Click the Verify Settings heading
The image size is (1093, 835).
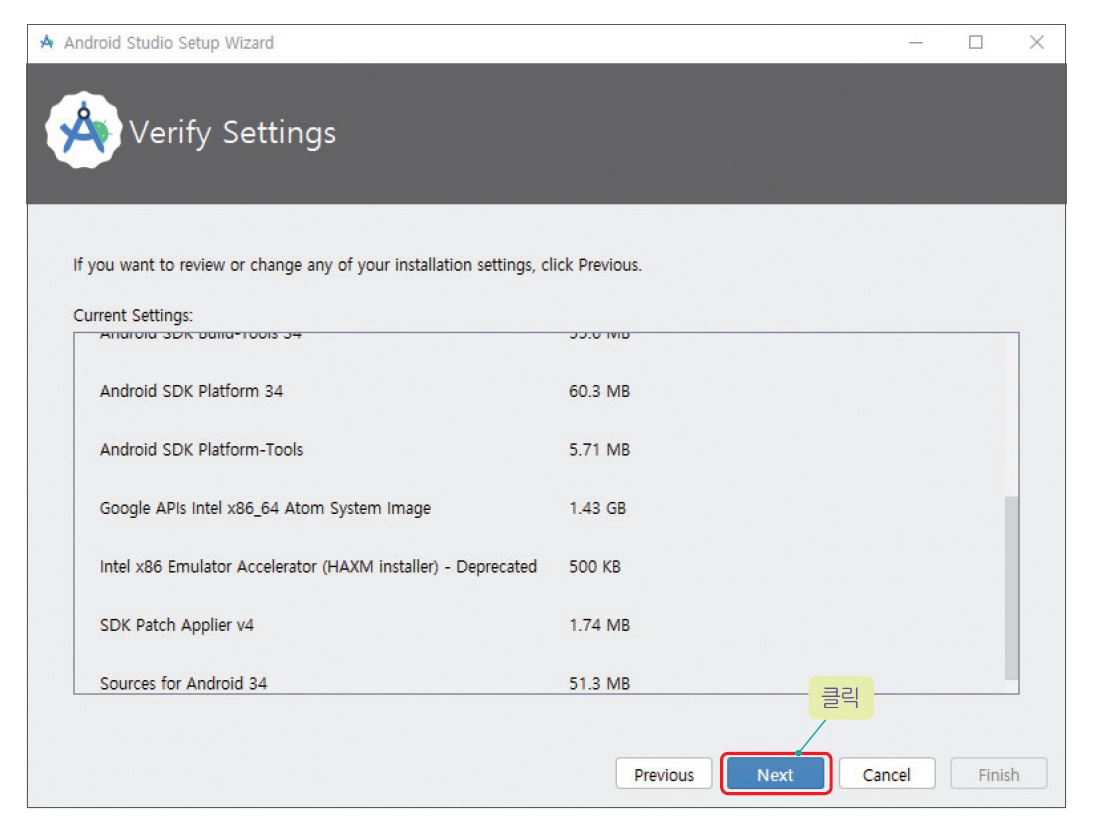(x=232, y=132)
